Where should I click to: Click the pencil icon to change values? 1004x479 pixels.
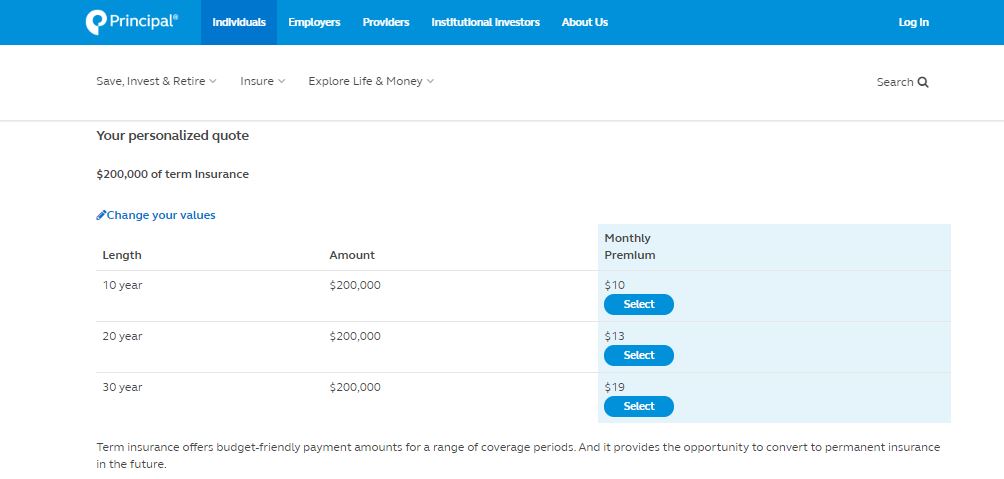[101, 215]
